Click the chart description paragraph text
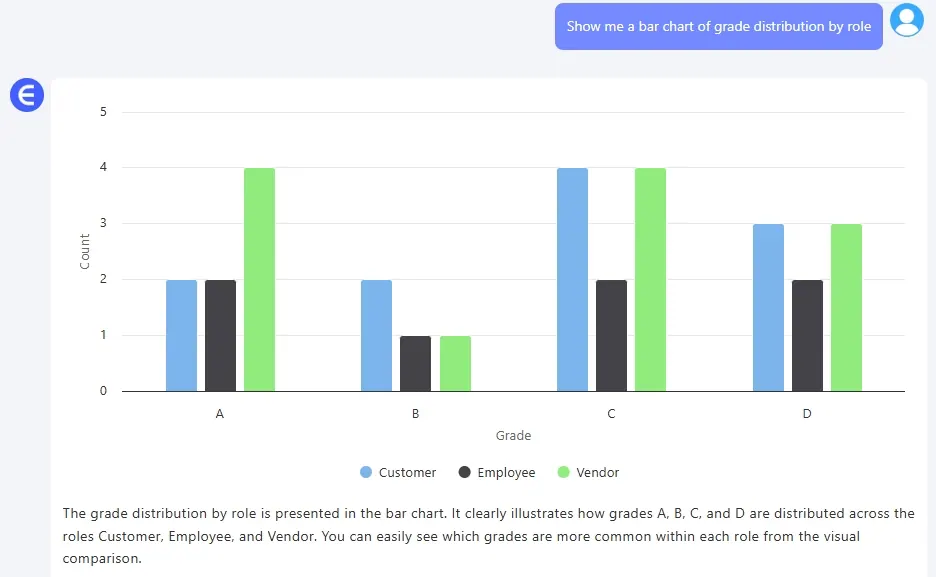Image resolution: width=936 pixels, height=577 pixels. coord(488,536)
